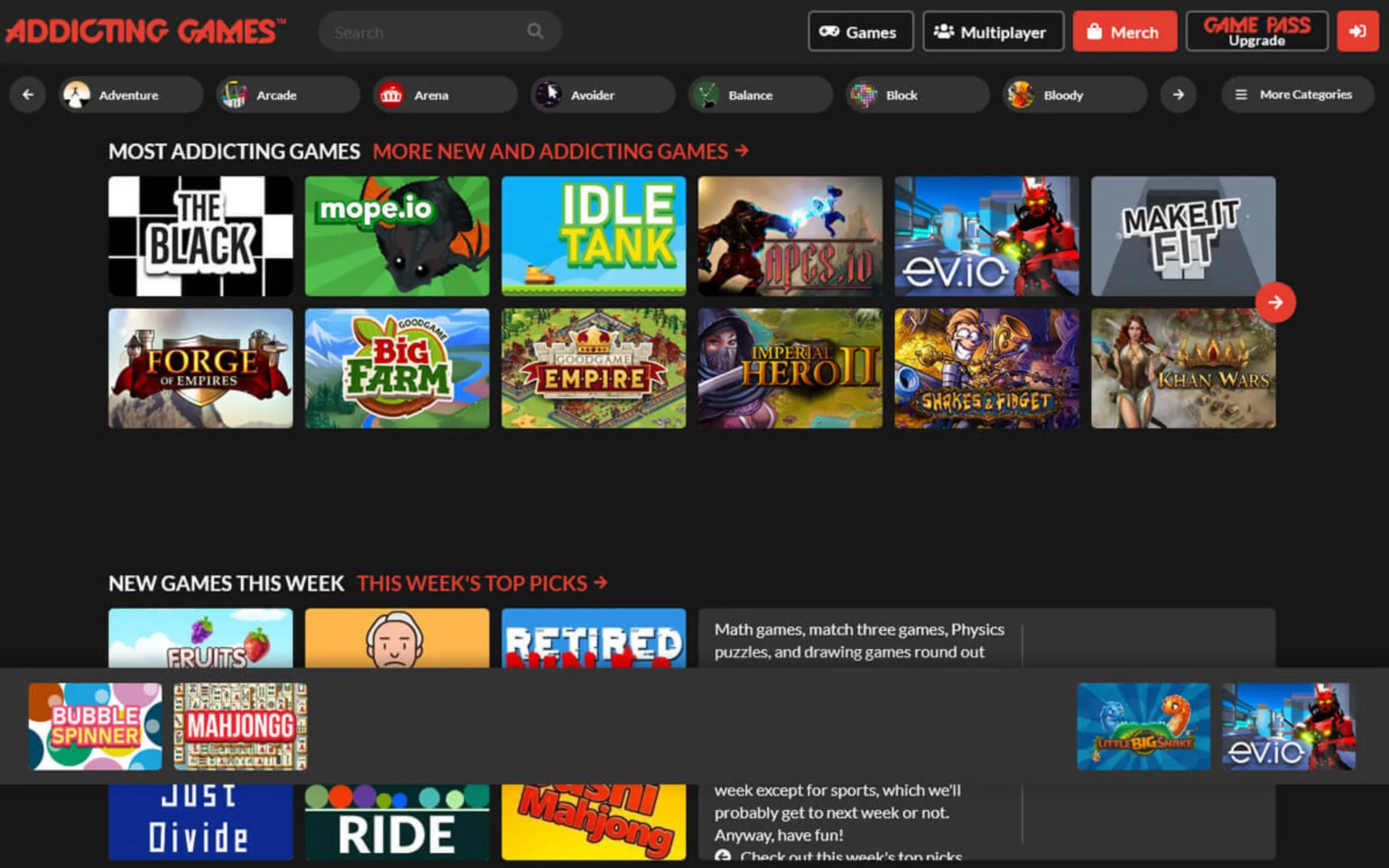Open the Idle Tank game thumbnail
Screen dimensions: 1389x868
click(593, 236)
